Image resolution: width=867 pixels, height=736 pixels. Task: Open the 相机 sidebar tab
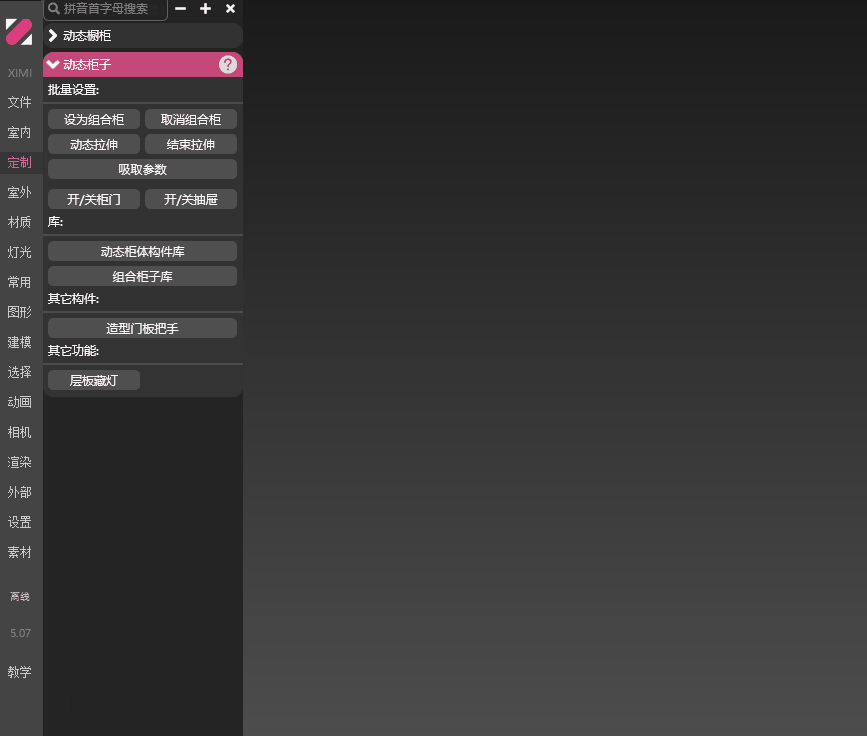[20, 432]
